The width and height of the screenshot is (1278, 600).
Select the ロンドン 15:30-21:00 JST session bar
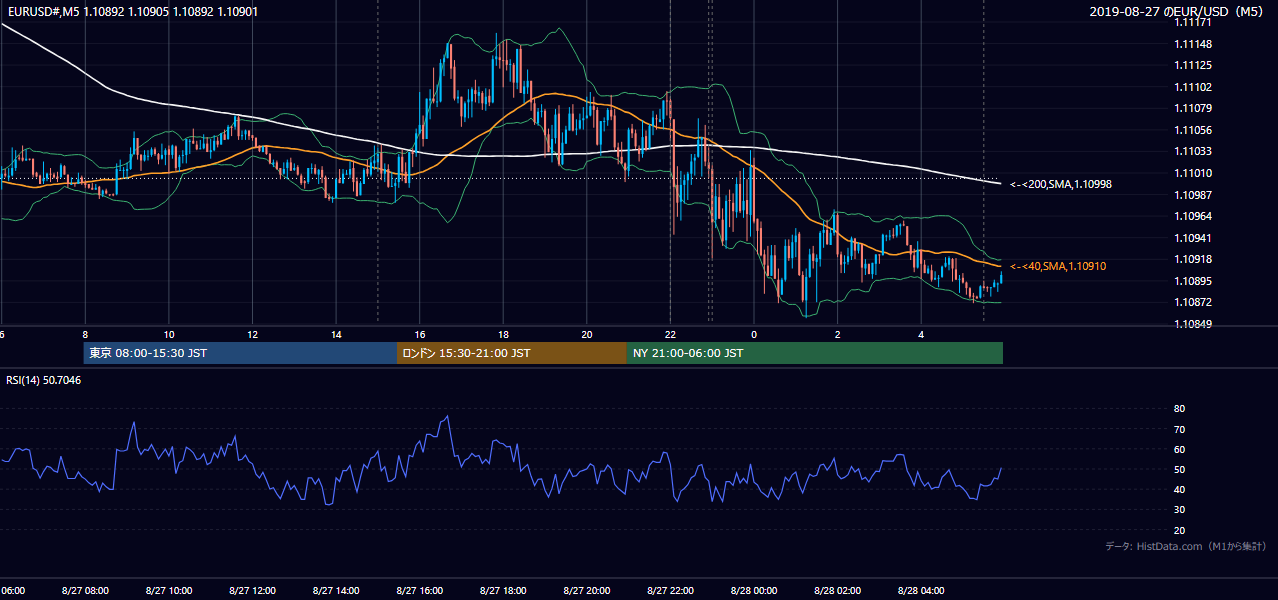click(512, 353)
